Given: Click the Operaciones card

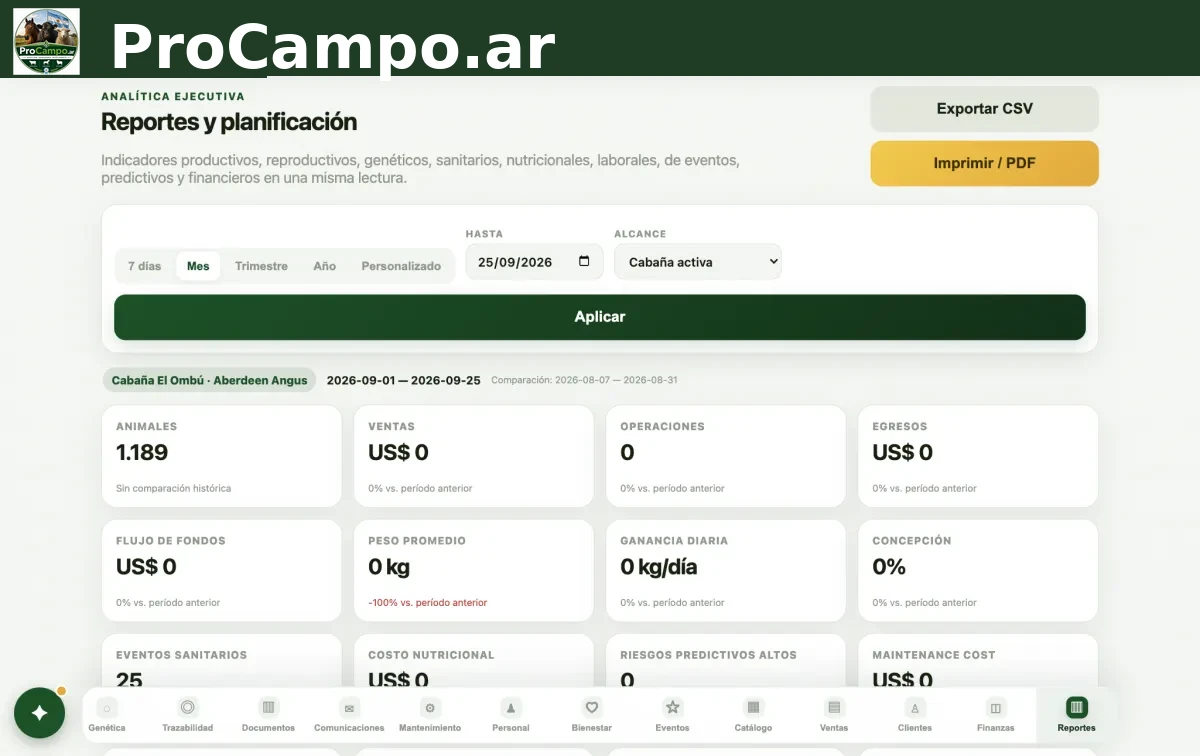Looking at the screenshot, I should (x=726, y=456).
